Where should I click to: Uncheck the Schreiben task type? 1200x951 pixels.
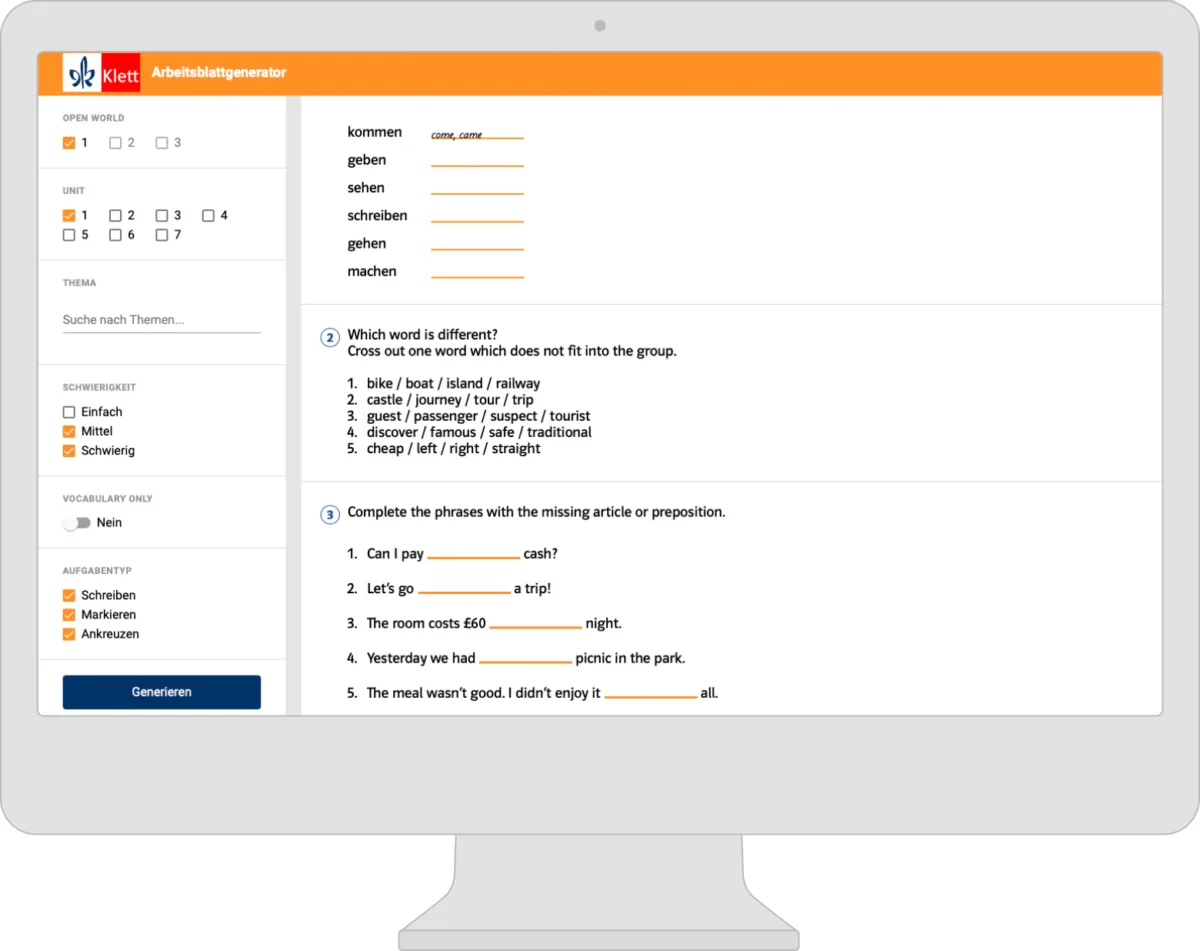click(69, 595)
